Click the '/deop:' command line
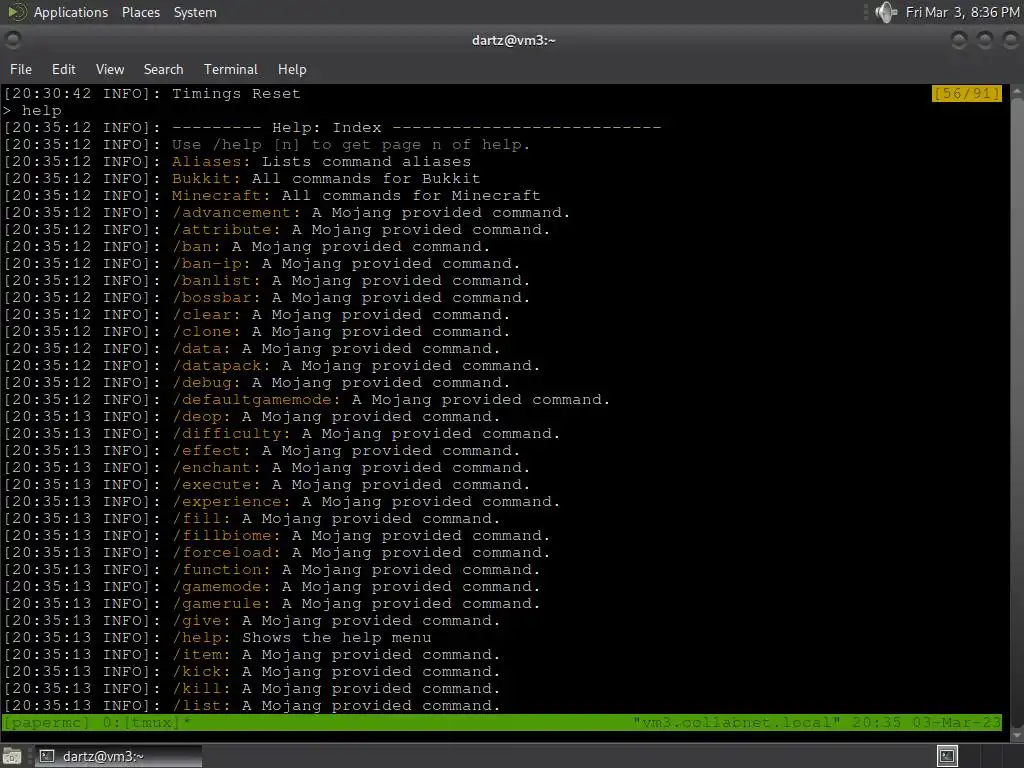The image size is (1024, 768). [x=252, y=417]
